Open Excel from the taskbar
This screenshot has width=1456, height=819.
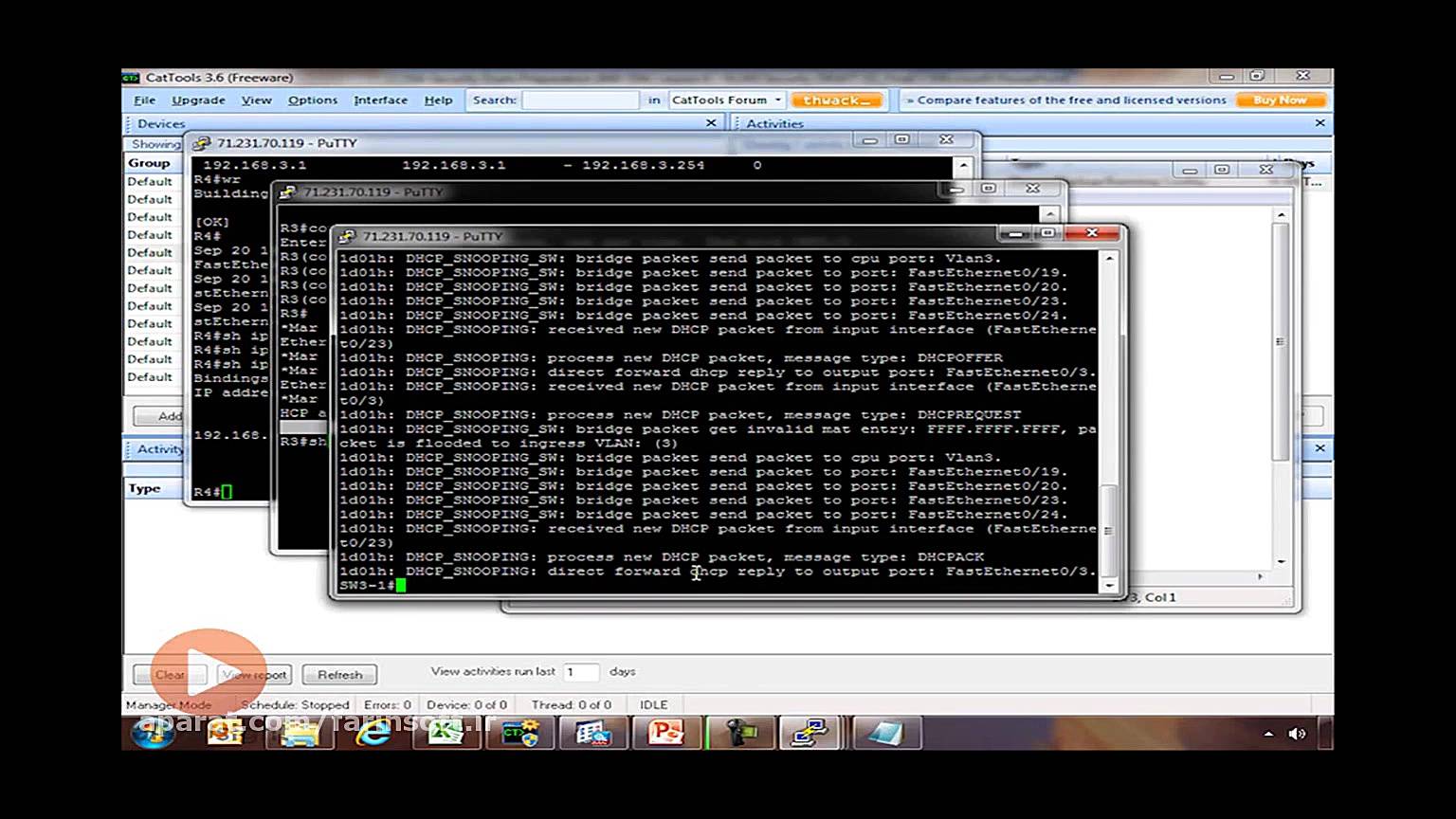[446, 733]
